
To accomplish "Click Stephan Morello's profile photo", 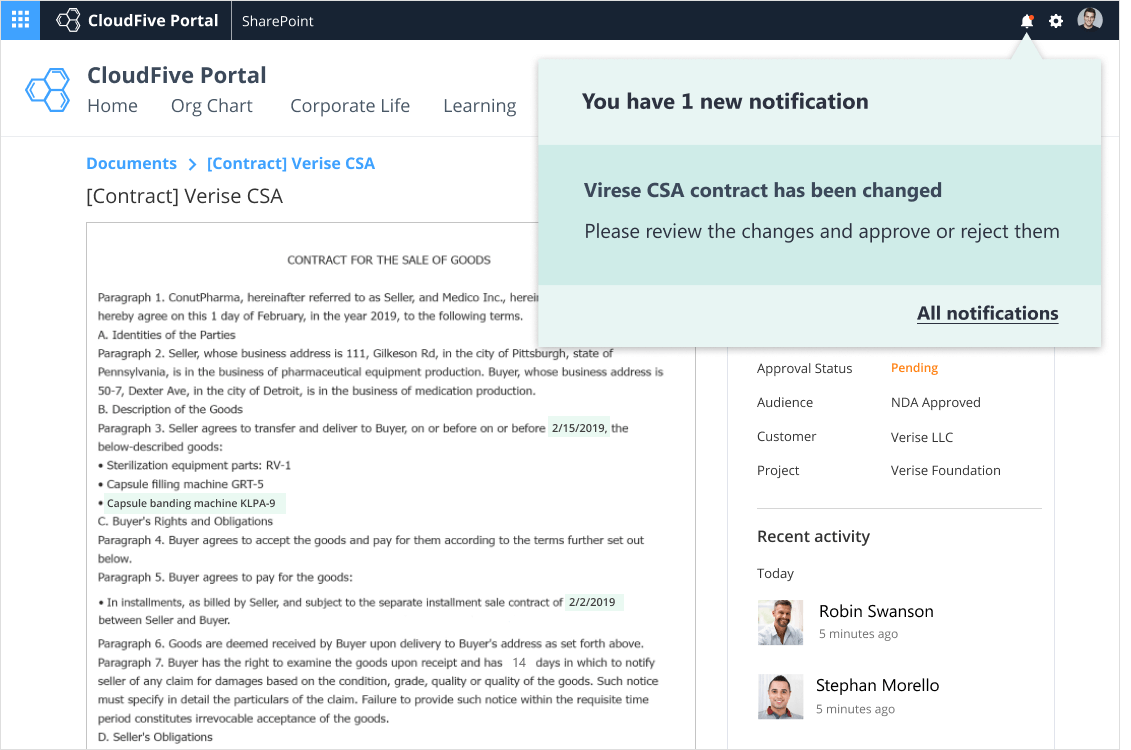I will 780,697.
